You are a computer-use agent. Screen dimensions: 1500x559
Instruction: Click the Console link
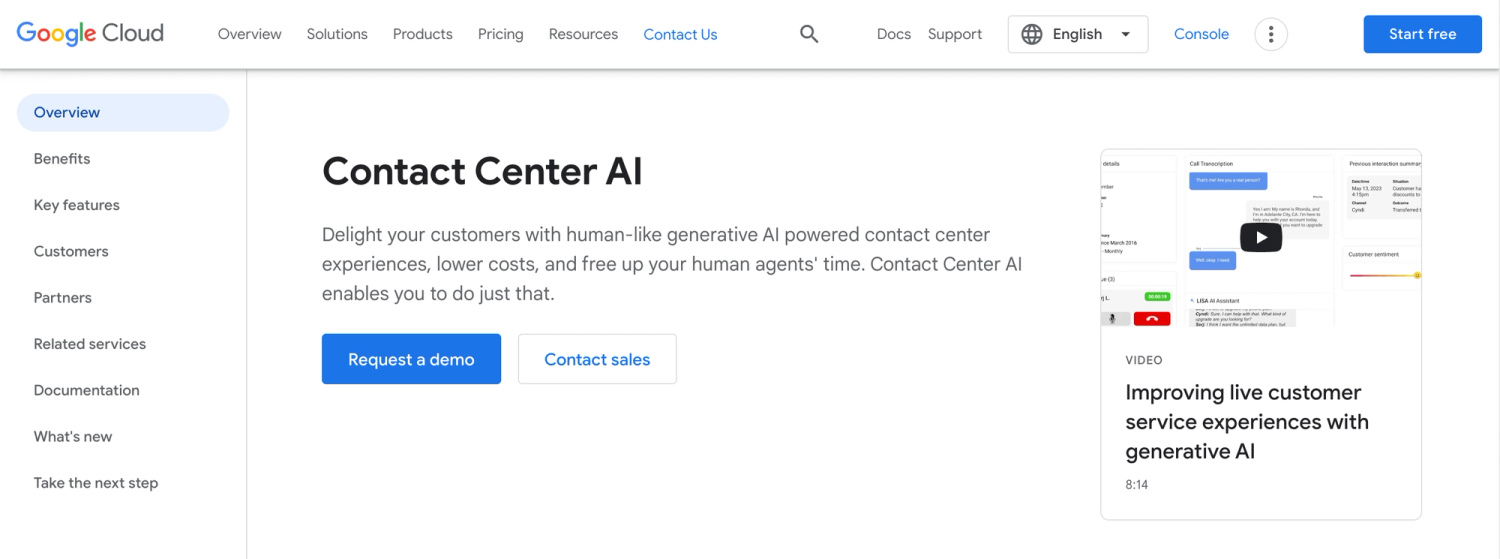pyautogui.click(x=1201, y=34)
